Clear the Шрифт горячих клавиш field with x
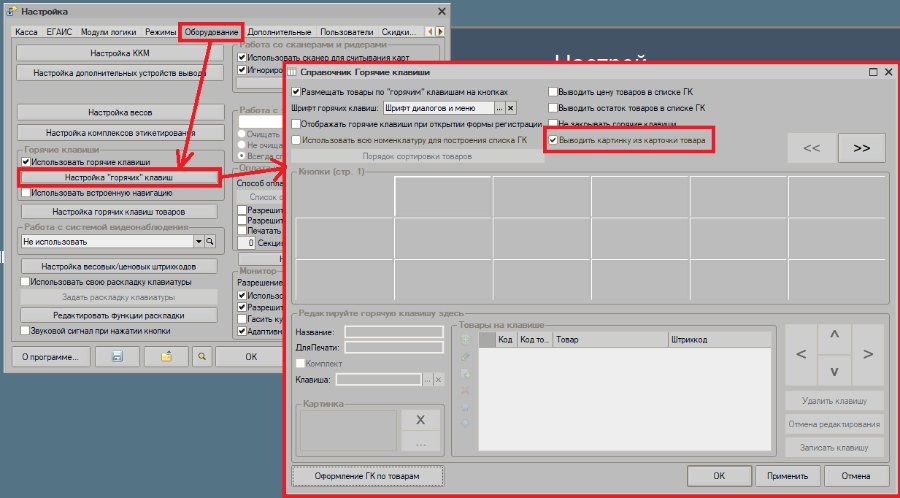Viewport: 900px width, 498px height. point(510,108)
